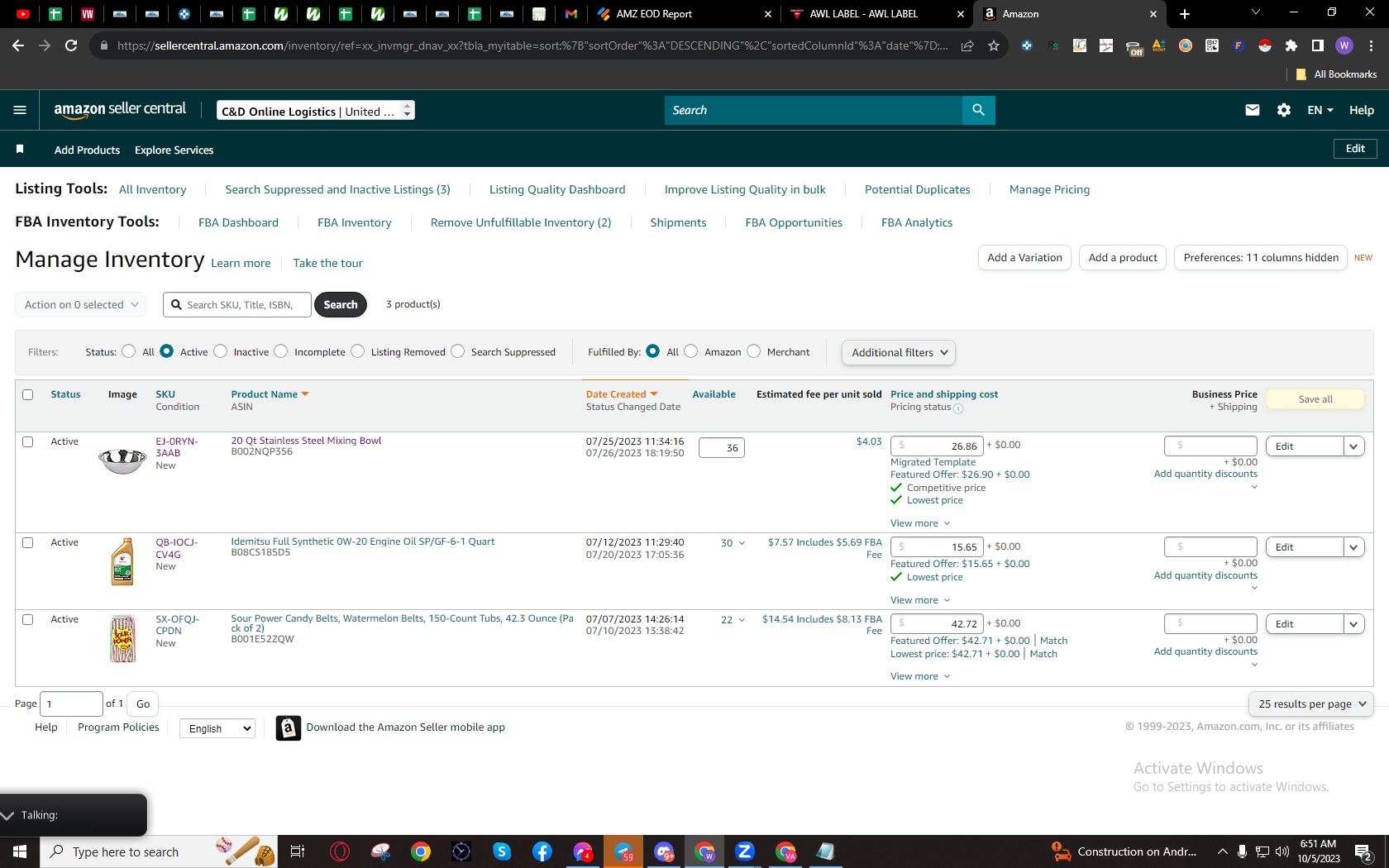This screenshot has height=868, width=1389.
Task: Click the black Search button for SKU search
Action: [x=341, y=304]
